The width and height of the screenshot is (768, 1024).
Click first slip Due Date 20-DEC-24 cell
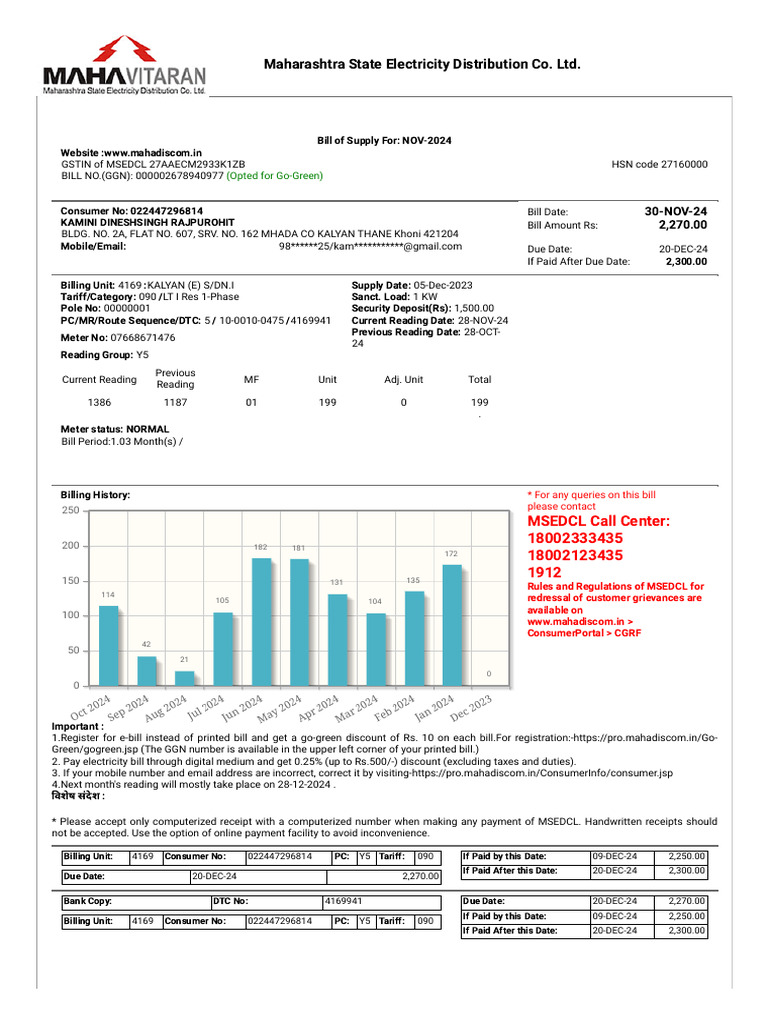pos(259,876)
